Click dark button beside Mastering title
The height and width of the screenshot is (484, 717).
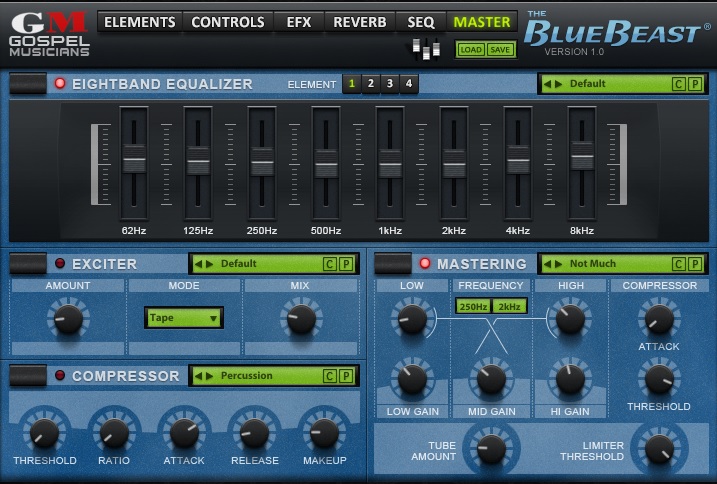[393, 264]
